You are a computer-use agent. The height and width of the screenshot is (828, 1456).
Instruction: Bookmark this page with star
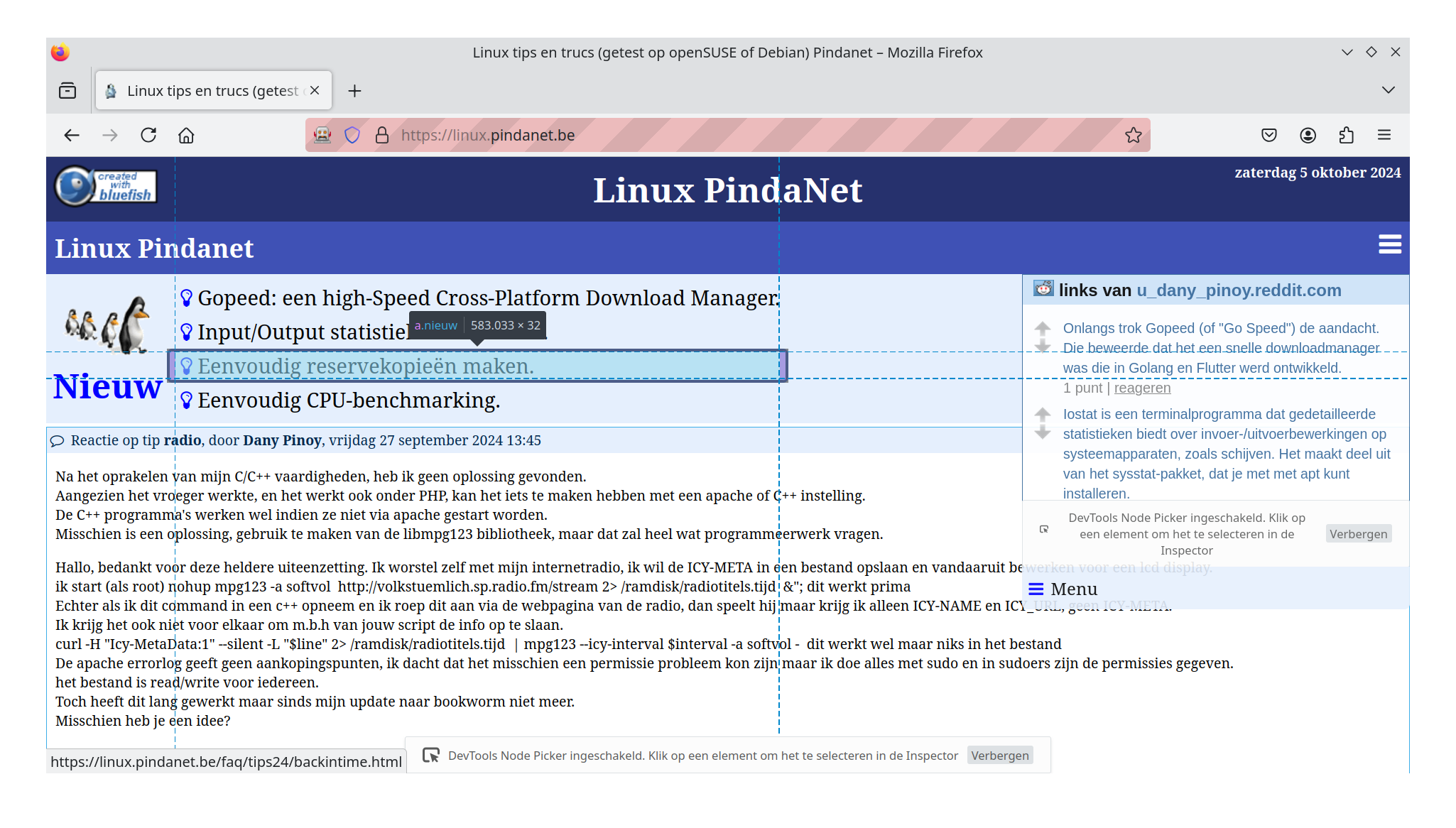coord(1134,135)
